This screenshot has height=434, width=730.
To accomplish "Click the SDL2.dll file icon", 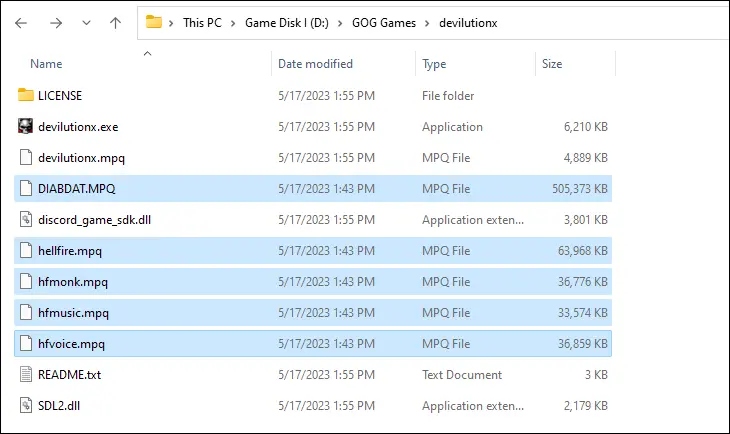I will (x=26, y=405).
